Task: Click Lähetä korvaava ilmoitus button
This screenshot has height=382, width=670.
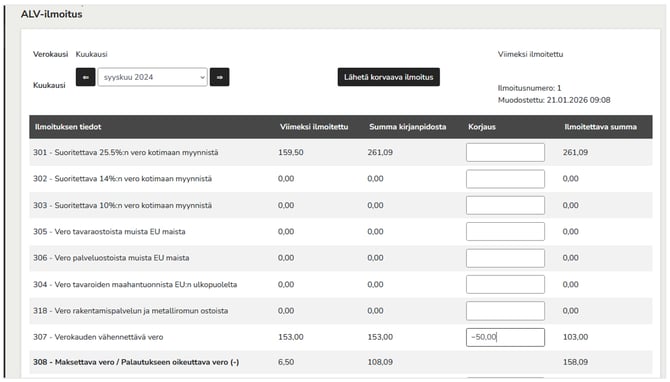Action: point(388,77)
